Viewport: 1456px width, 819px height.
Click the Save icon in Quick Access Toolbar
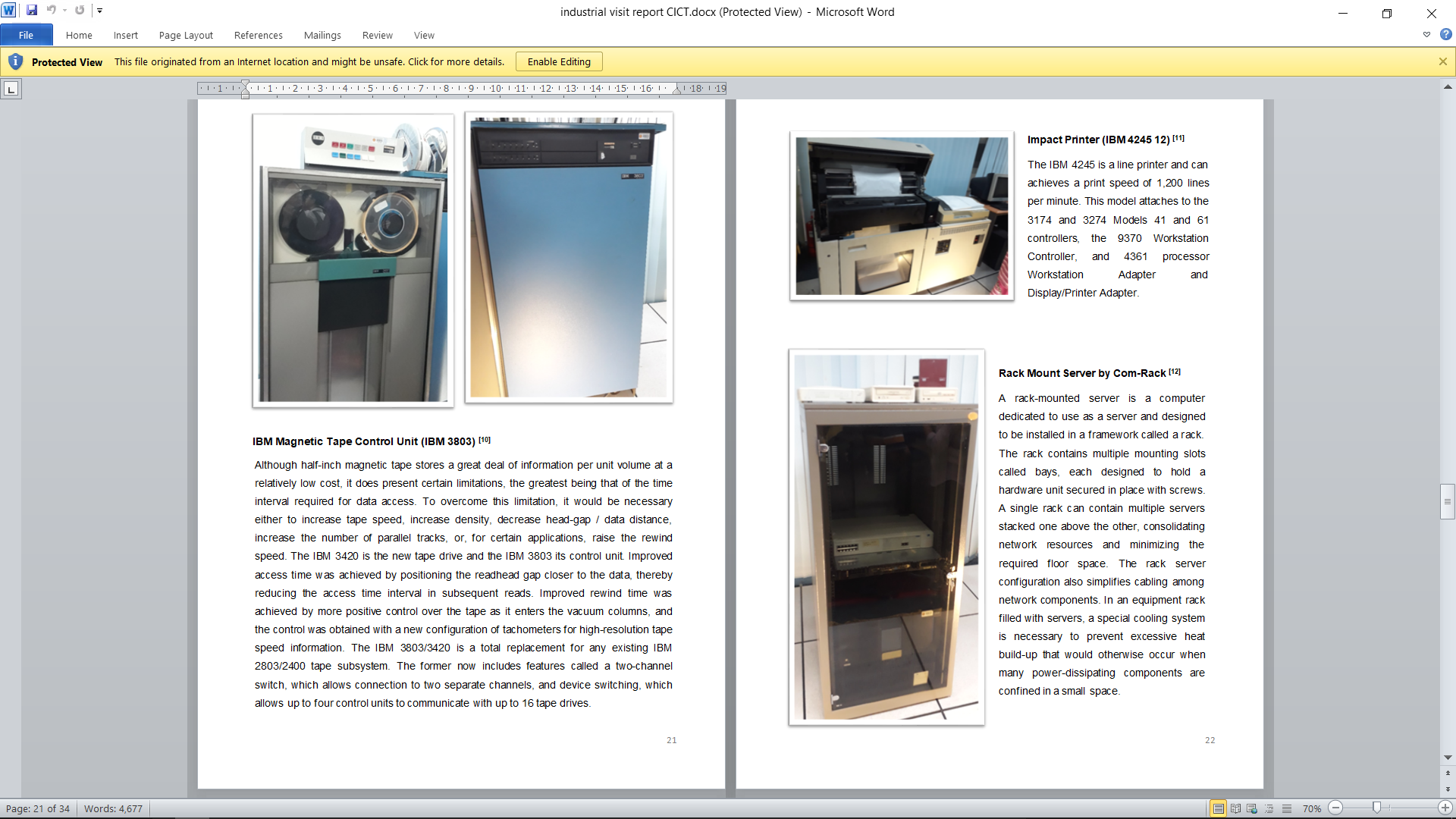32,11
